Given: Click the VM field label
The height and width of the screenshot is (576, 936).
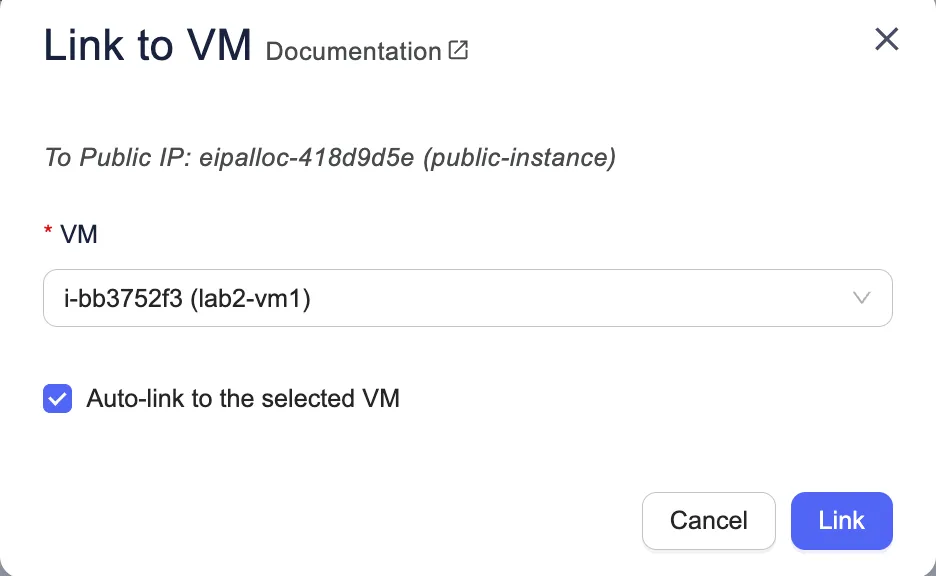Looking at the screenshot, I should [79, 234].
